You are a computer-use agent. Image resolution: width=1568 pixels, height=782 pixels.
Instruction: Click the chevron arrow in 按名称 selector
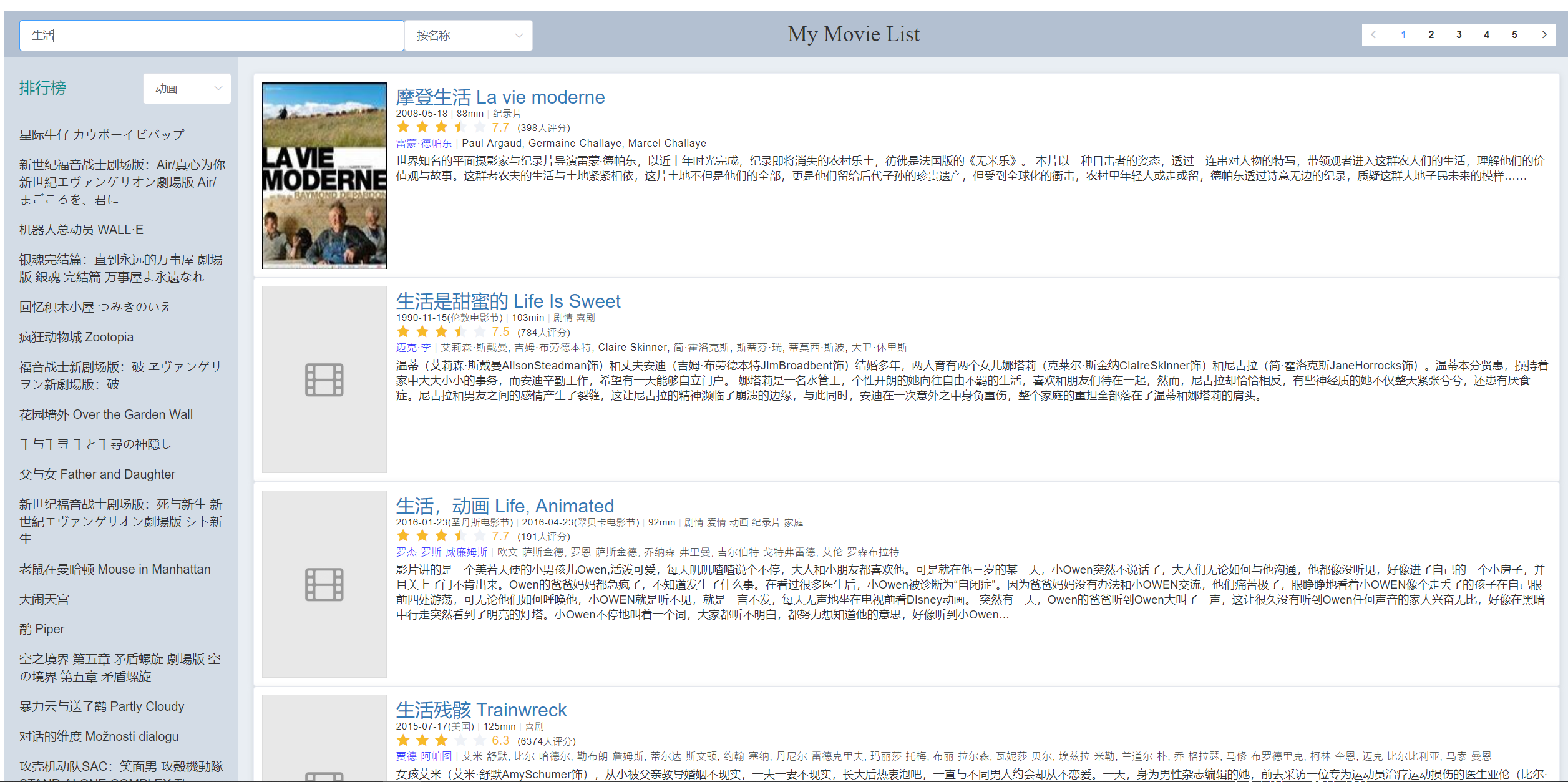click(519, 36)
